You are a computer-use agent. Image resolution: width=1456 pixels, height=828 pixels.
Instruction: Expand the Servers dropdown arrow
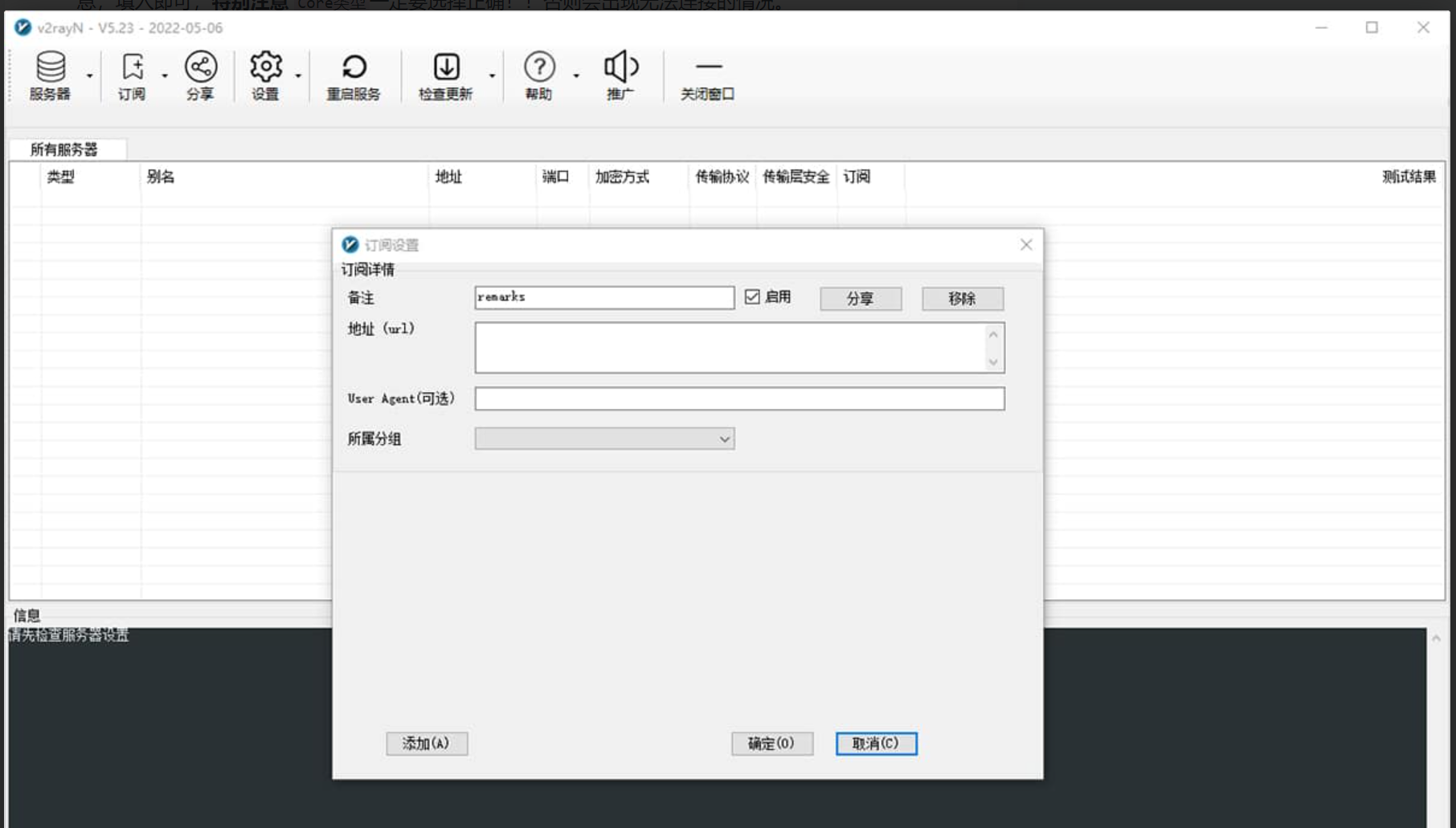(90, 76)
